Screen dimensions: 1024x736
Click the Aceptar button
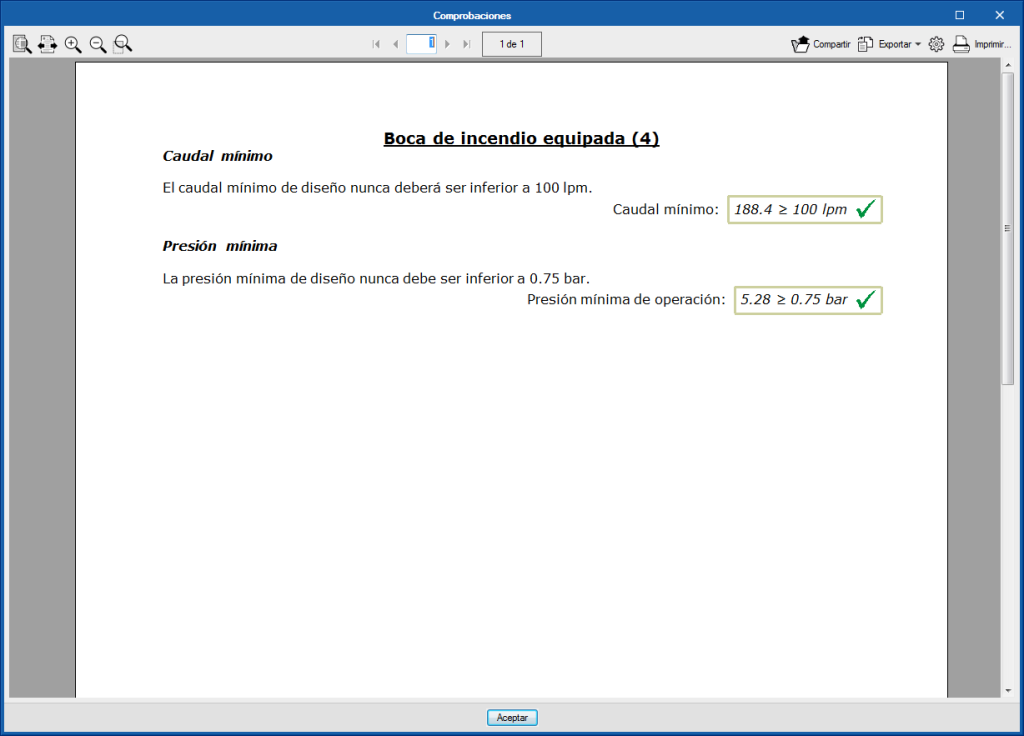point(512,718)
